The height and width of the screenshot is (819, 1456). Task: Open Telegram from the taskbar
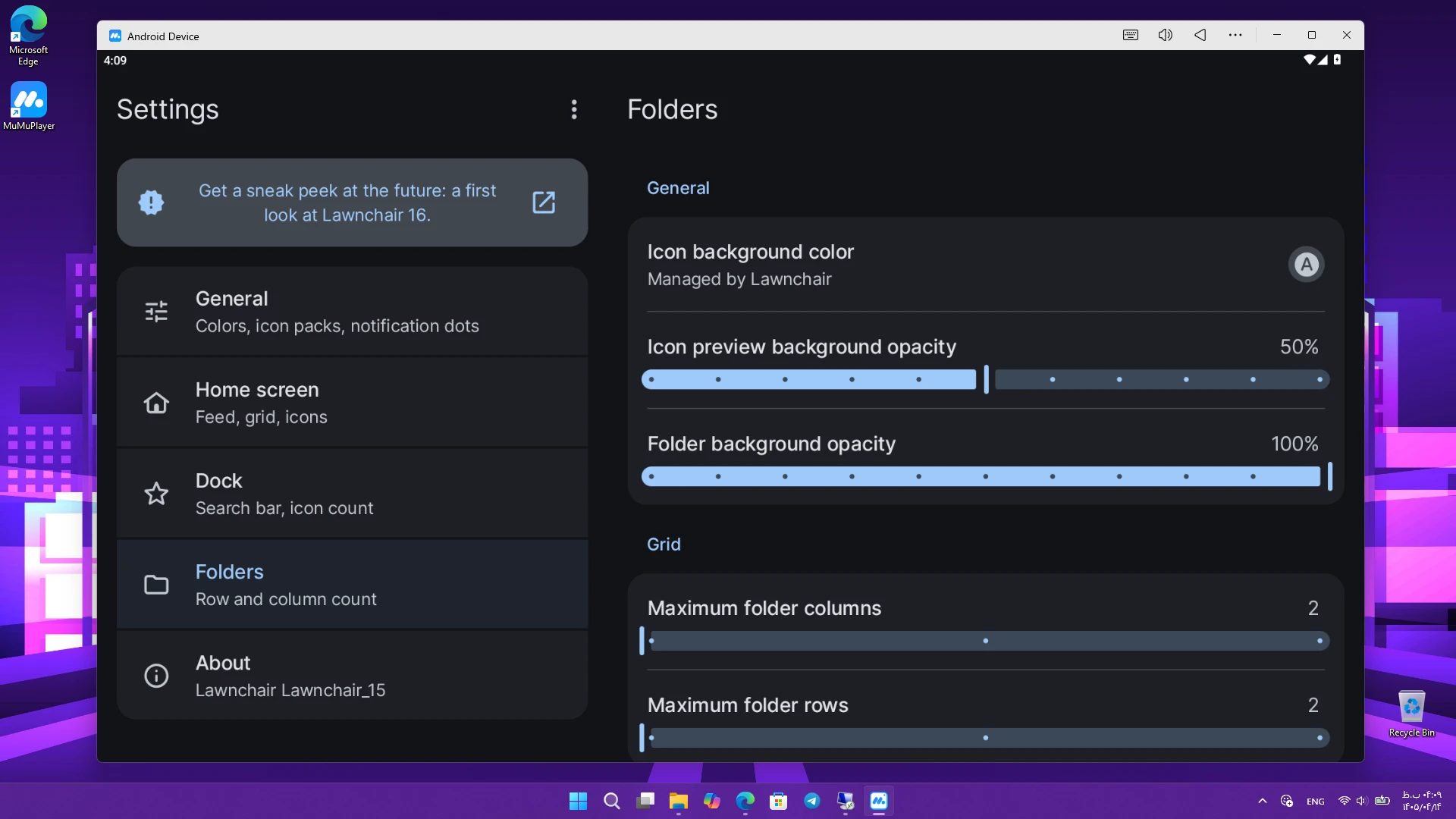(812, 801)
